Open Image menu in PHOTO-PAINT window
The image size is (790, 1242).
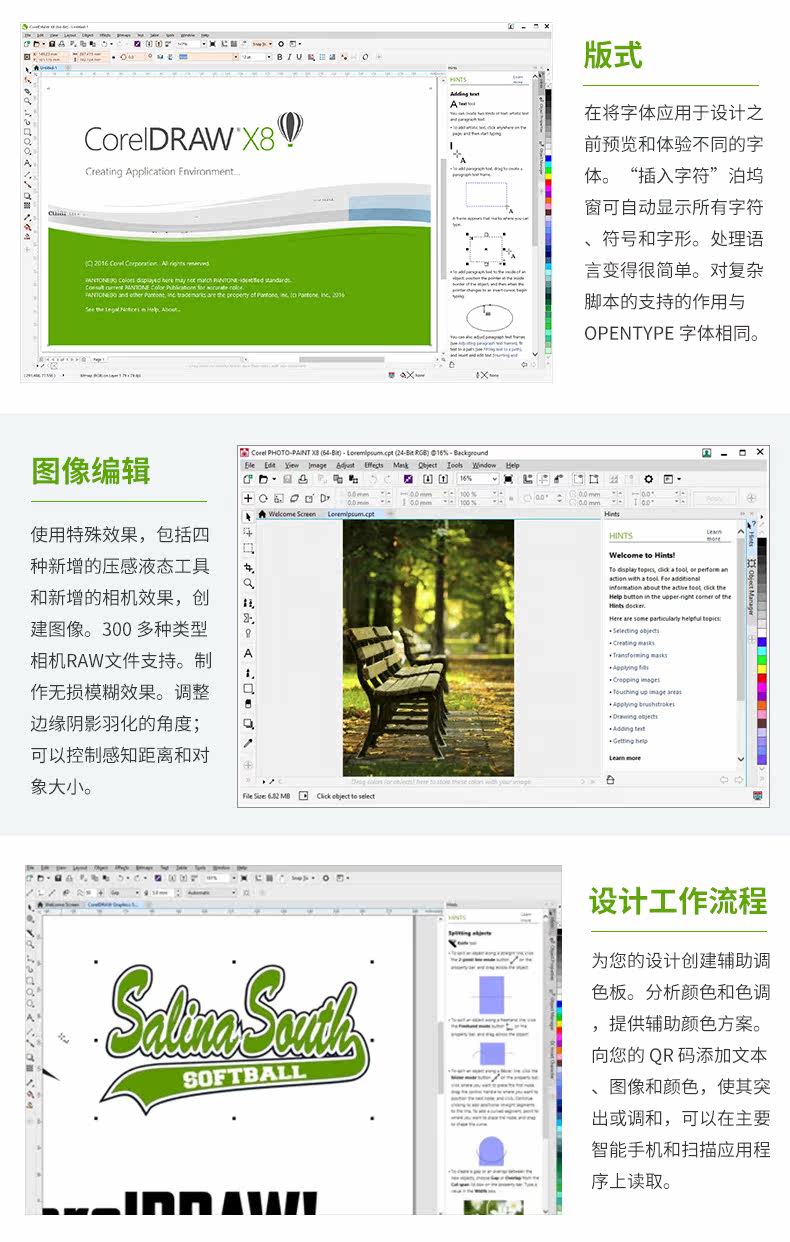click(317, 465)
